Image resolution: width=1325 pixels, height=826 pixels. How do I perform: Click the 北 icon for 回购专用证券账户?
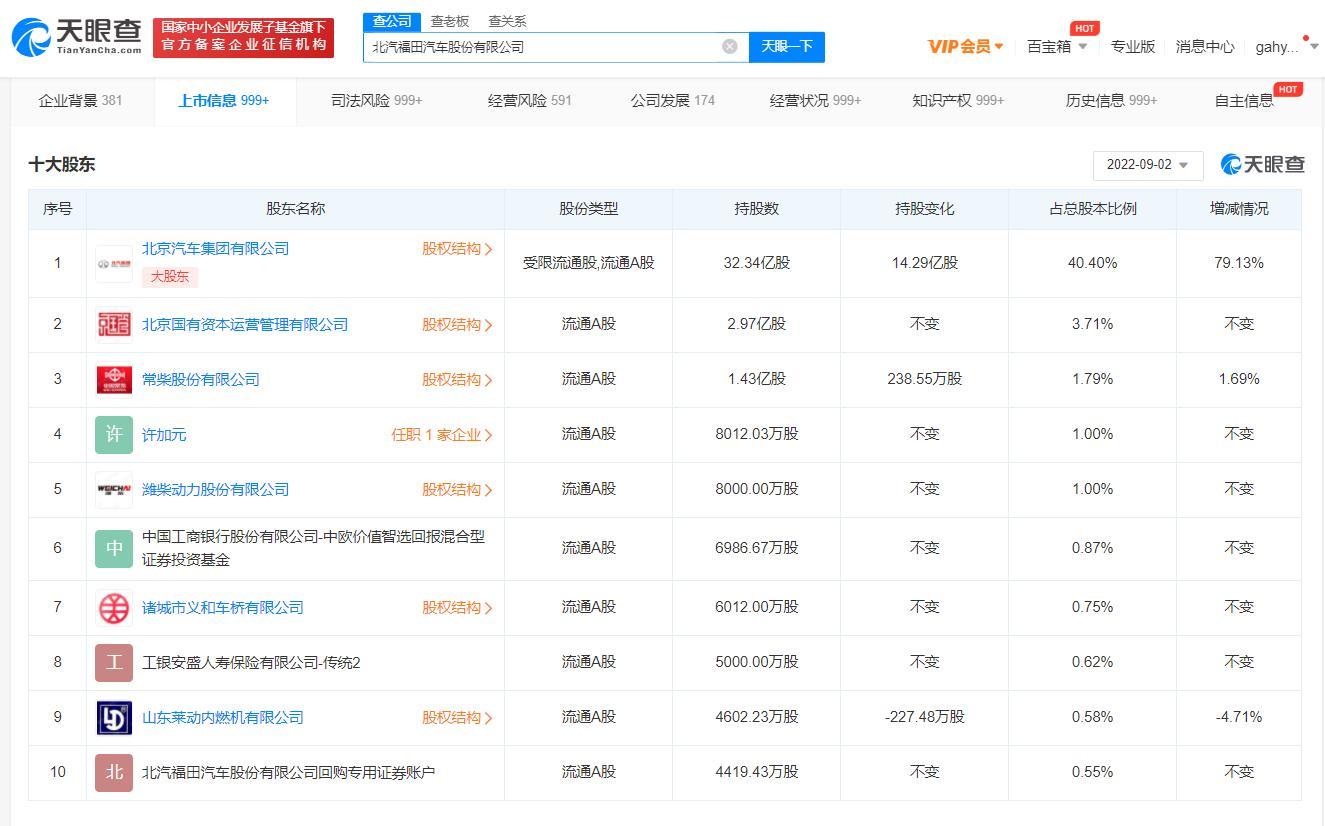coord(113,772)
